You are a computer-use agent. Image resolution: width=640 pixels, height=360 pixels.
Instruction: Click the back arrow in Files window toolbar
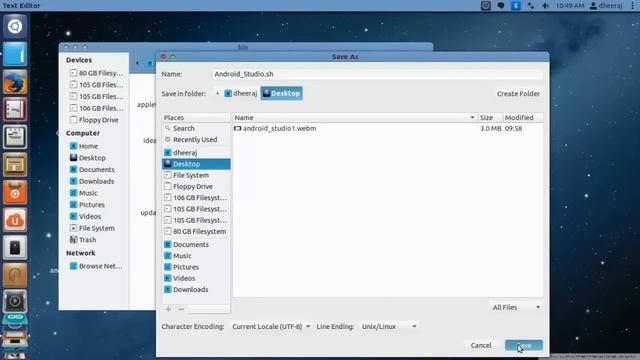pyautogui.click(x=138, y=63)
